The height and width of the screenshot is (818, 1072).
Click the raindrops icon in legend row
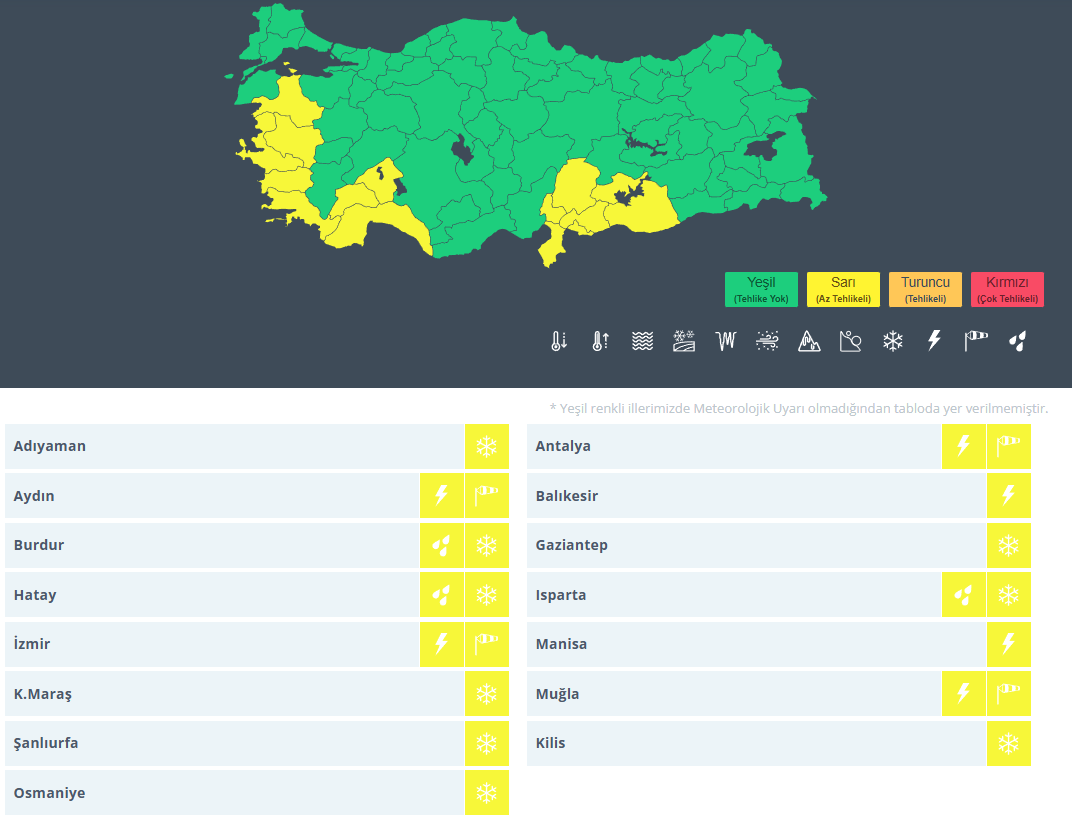point(1017,341)
